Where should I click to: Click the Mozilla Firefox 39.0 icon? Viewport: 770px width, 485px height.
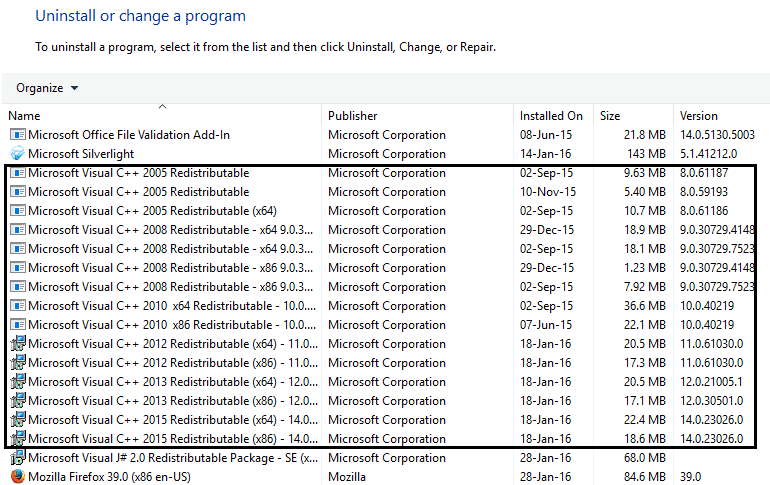pos(18,477)
